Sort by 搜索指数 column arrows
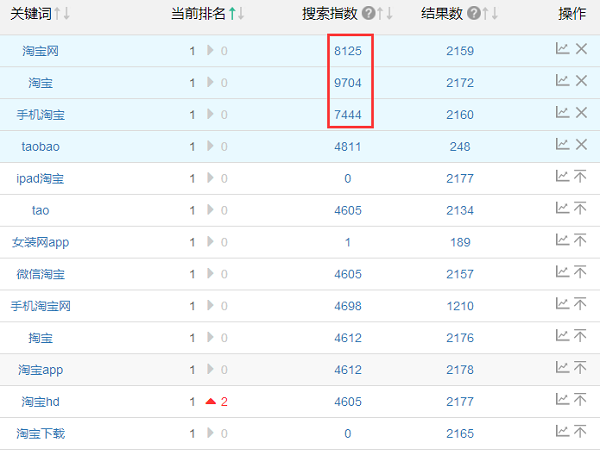Viewport: 600px width, 455px height. (385, 14)
